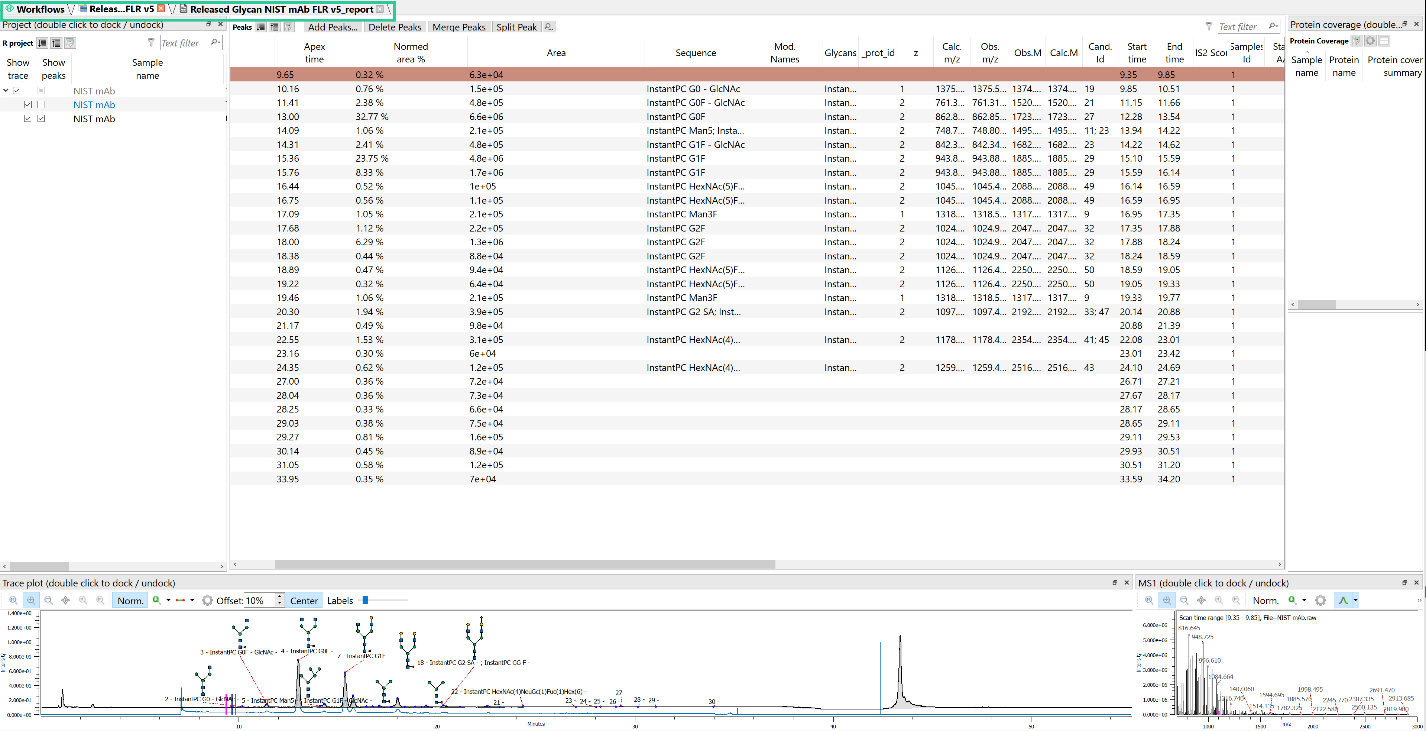Click funnel filter icon in Project panel
This screenshot has width=1426, height=731.
click(151, 43)
